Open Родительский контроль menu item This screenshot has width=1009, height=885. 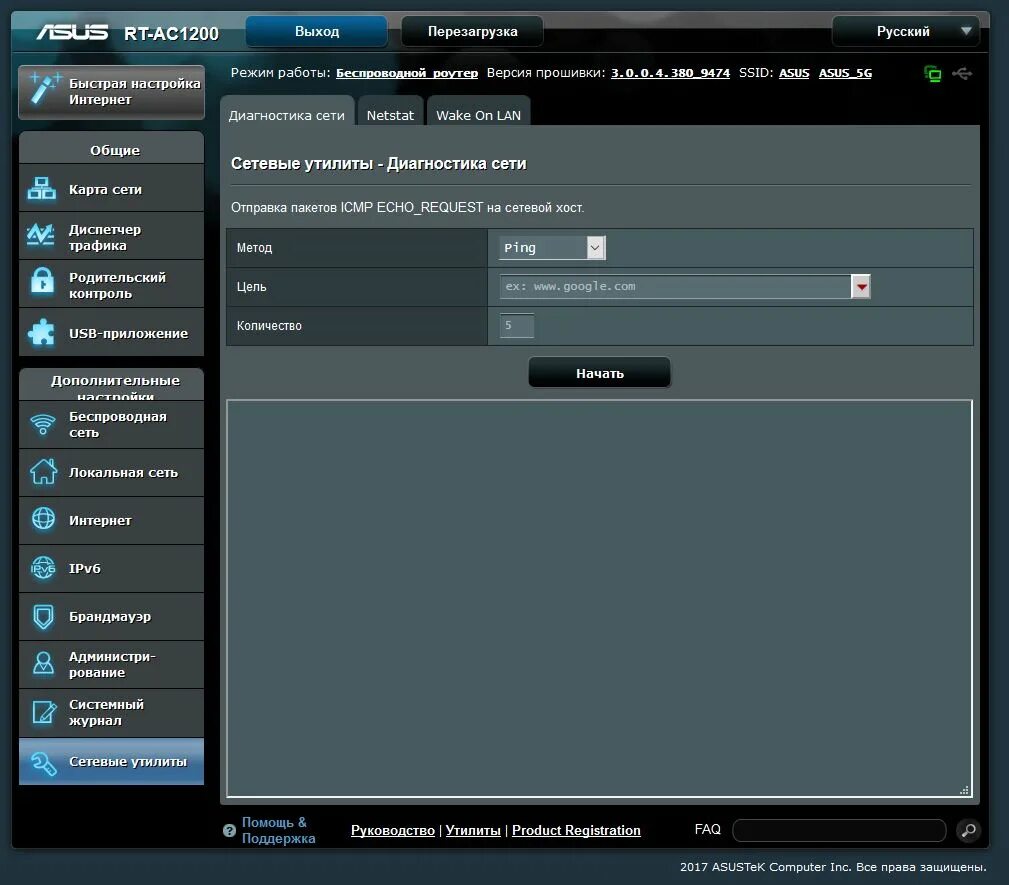pyautogui.click(x=111, y=284)
